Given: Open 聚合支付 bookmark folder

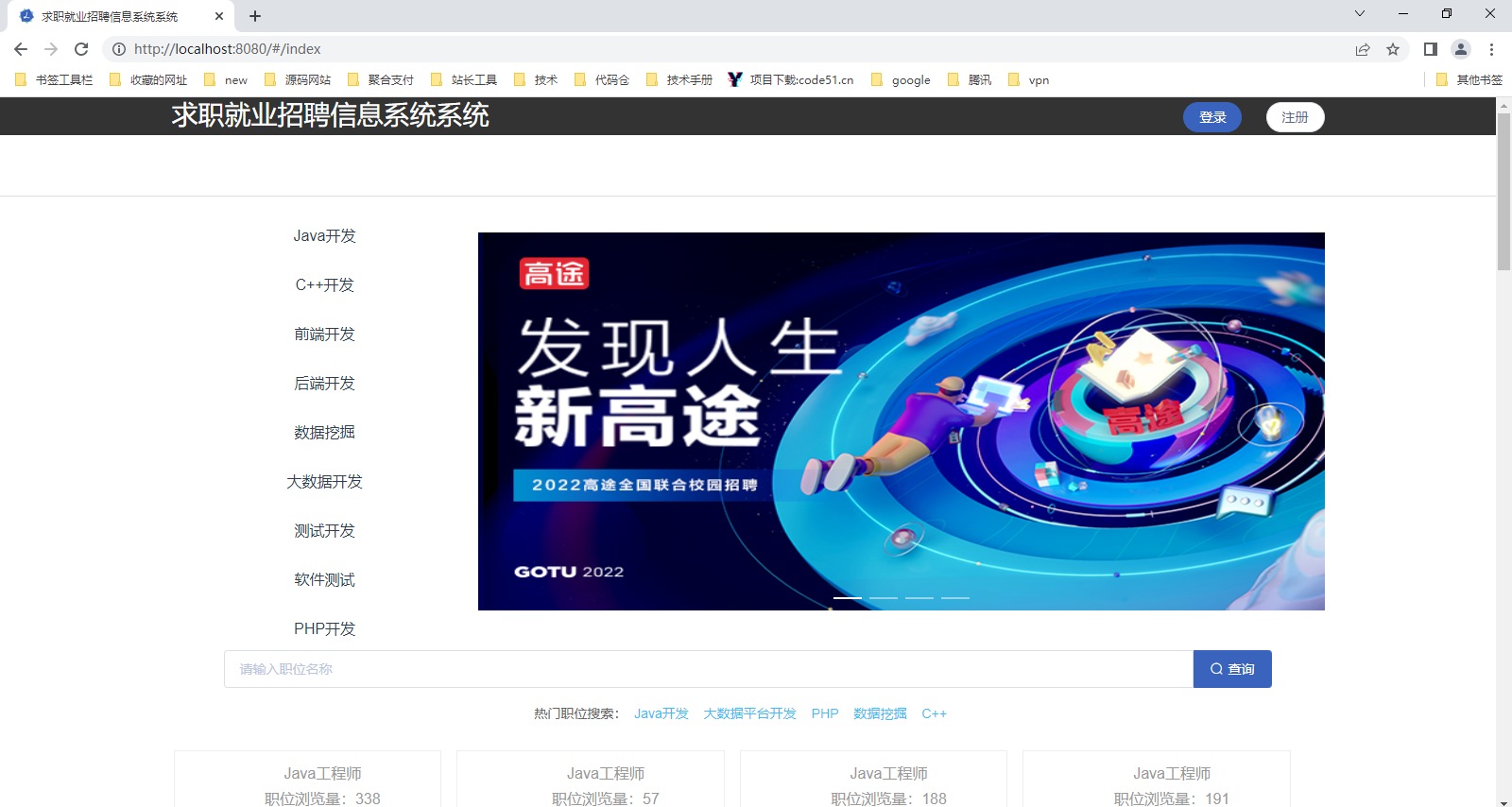Looking at the screenshot, I should pos(381,80).
